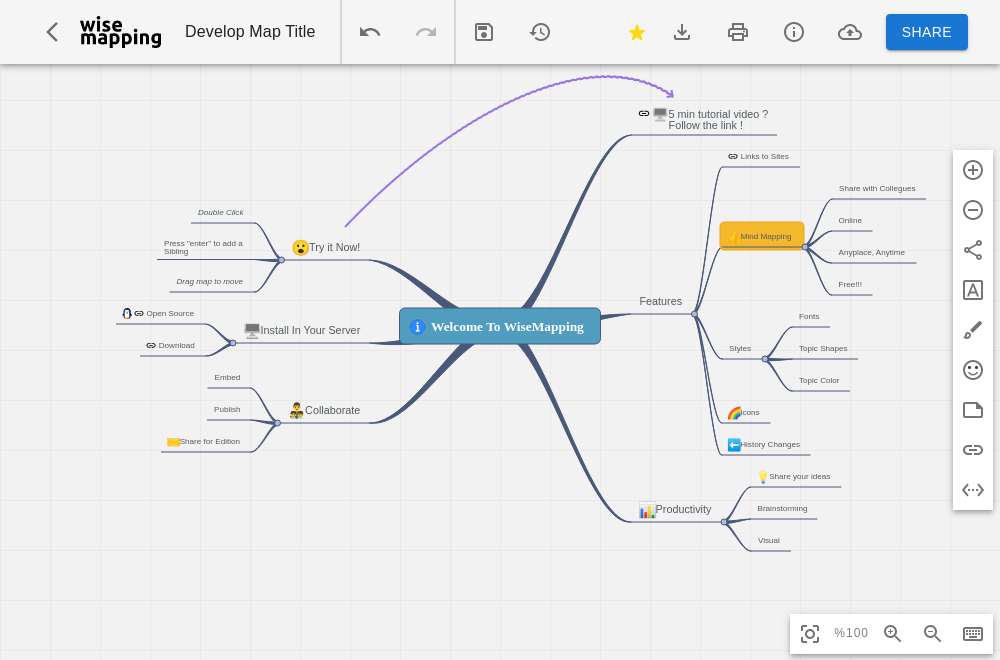Select the 'Icons' subtopic with rainbow
Image resolution: width=1000 pixels, height=660 pixels.
coord(744,413)
